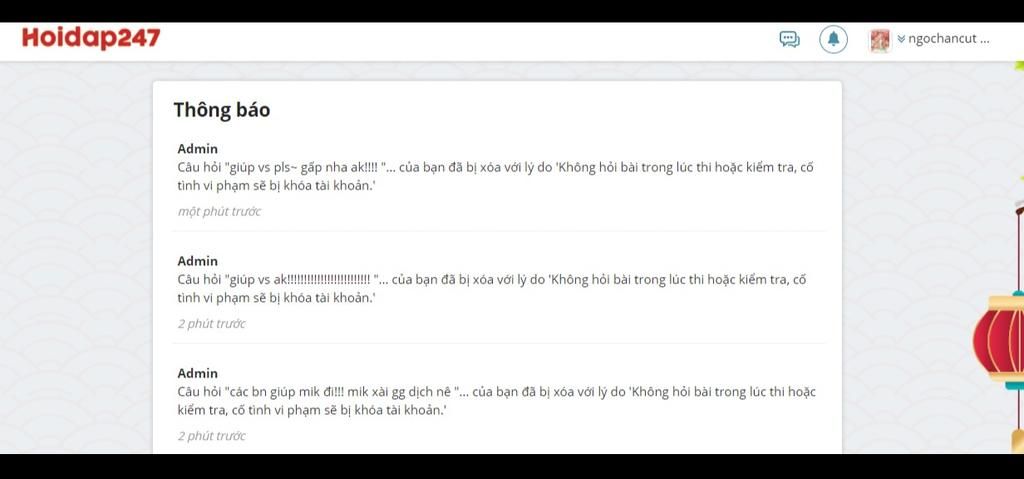Open the Hoidap247 logo homepage

[x=91, y=39]
